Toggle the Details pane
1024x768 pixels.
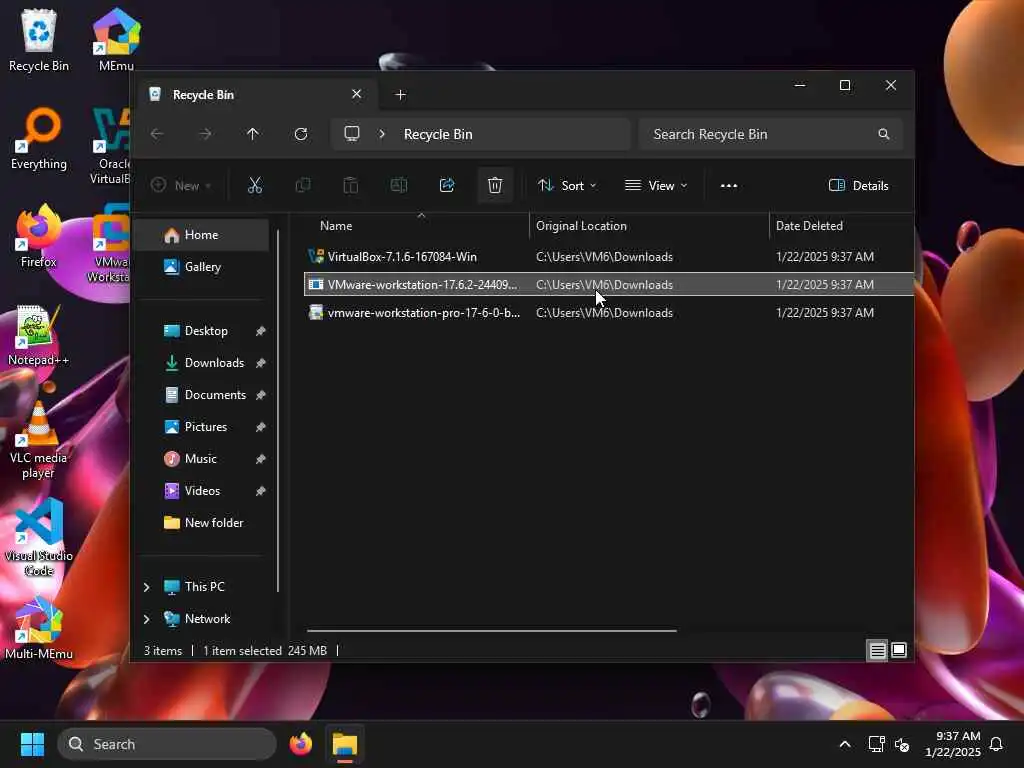pos(858,185)
